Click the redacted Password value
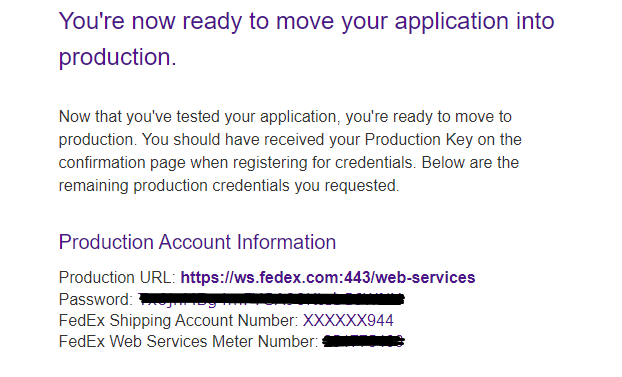 pyautogui.click(x=271, y=299)
